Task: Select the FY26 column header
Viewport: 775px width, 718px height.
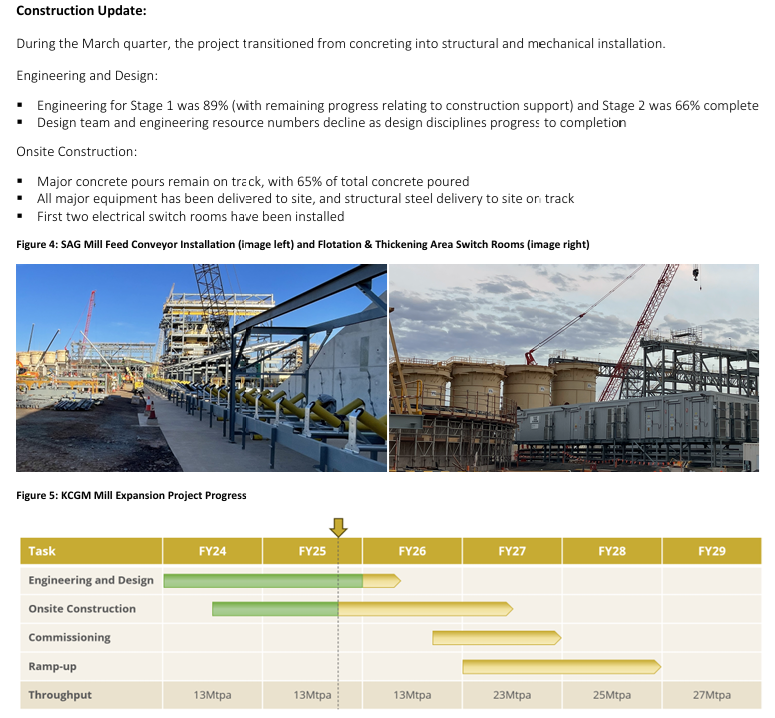Action: click(x=412, y=551)
